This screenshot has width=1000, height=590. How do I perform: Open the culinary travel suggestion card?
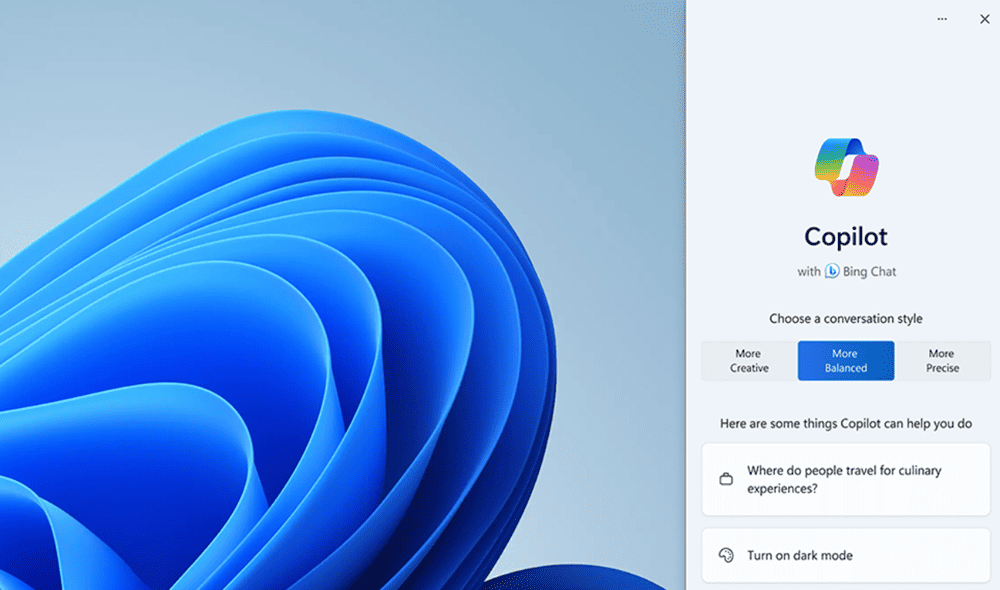(x=846, y=479)
